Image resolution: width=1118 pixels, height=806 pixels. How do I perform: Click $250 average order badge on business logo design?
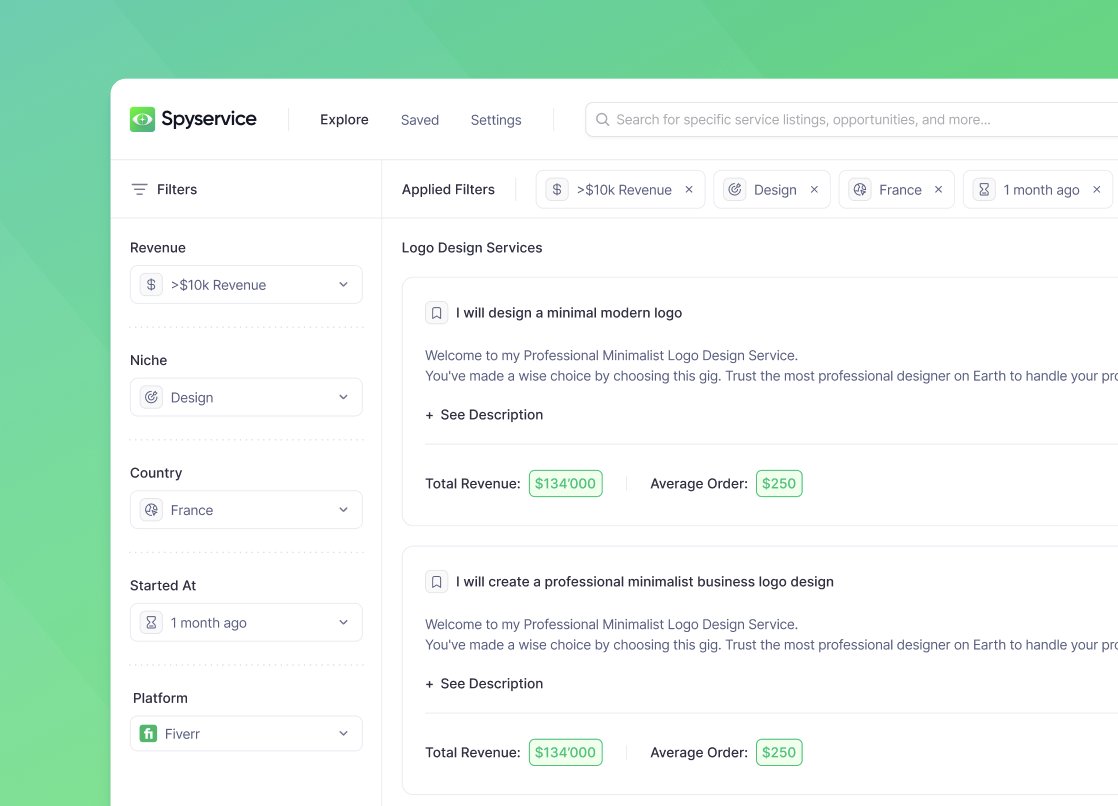(x=779, y=752)
